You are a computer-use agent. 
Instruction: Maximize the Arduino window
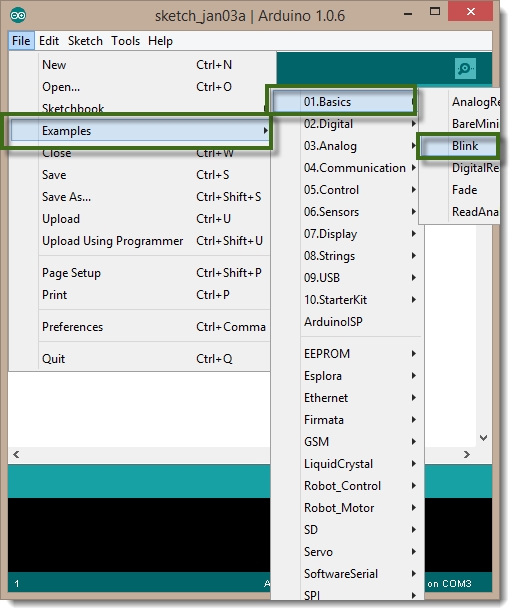[x=435, y=12]
